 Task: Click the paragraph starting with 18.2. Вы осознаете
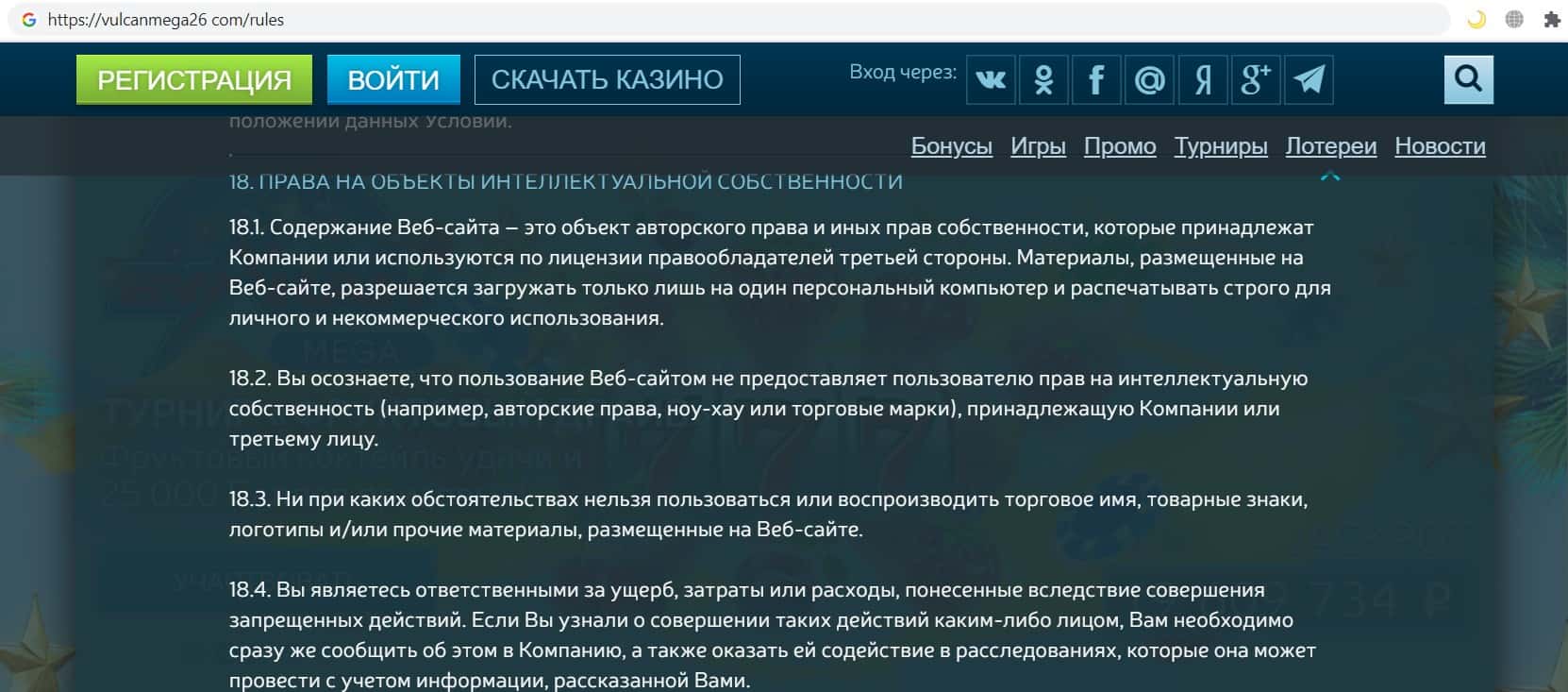(x=769, y=409)
